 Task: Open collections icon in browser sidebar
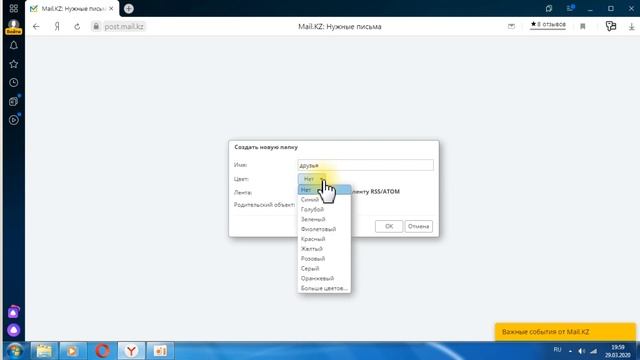coord(13,101)
